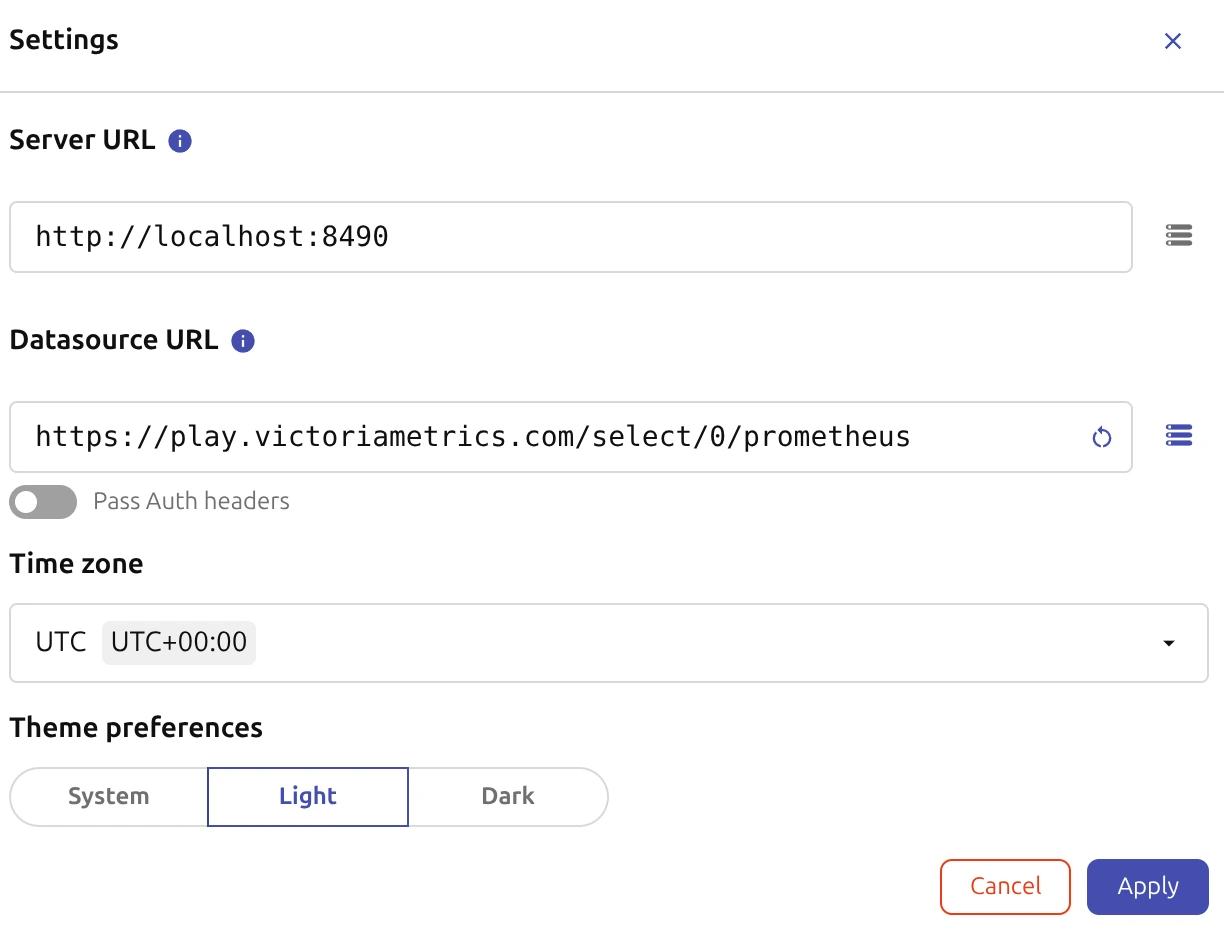Close the Settings dialog with the X icon

[x=1173, y=41]
